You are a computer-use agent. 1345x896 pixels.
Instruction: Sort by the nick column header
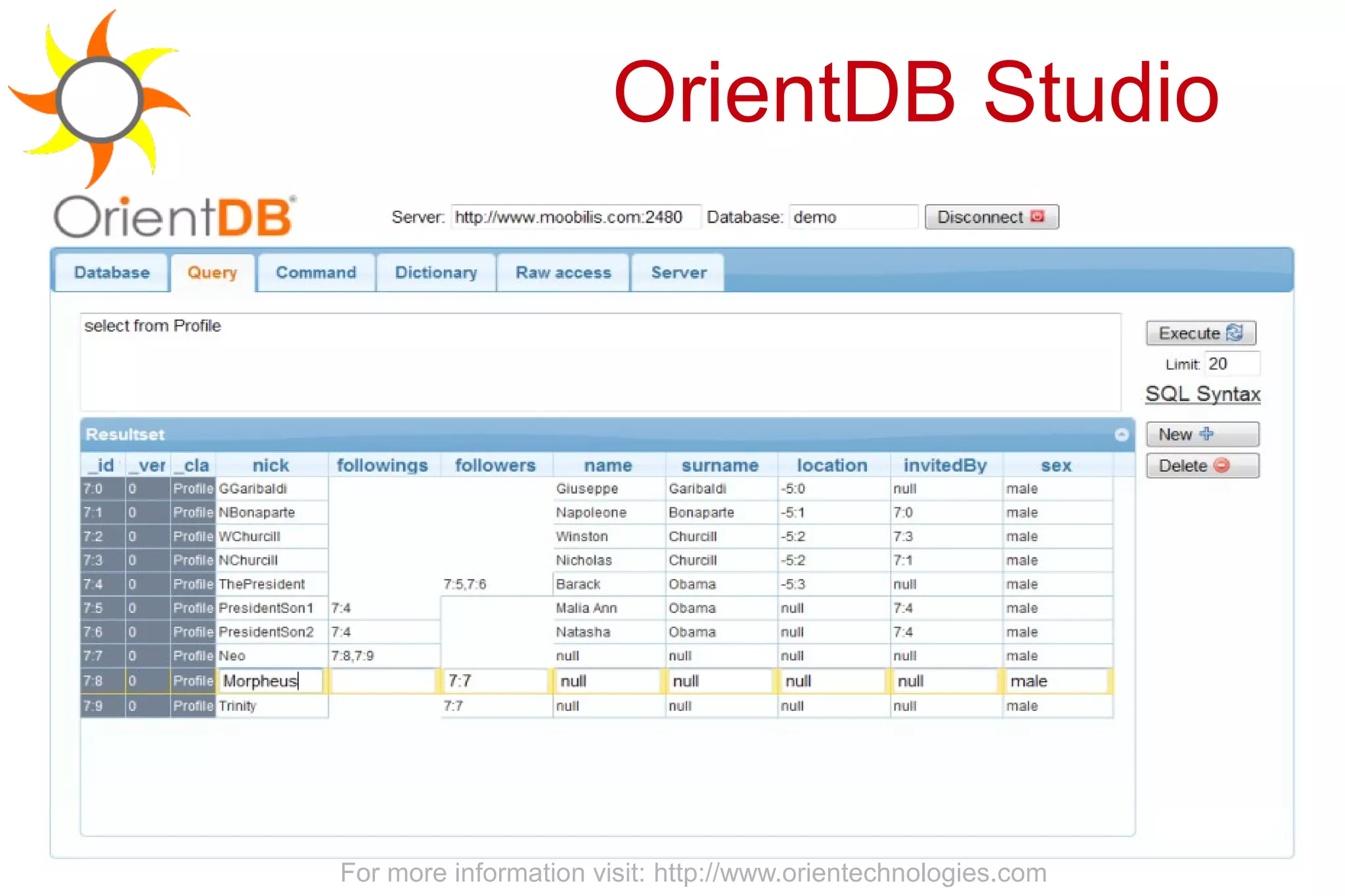pyautogui.click(x=271, y=465)
